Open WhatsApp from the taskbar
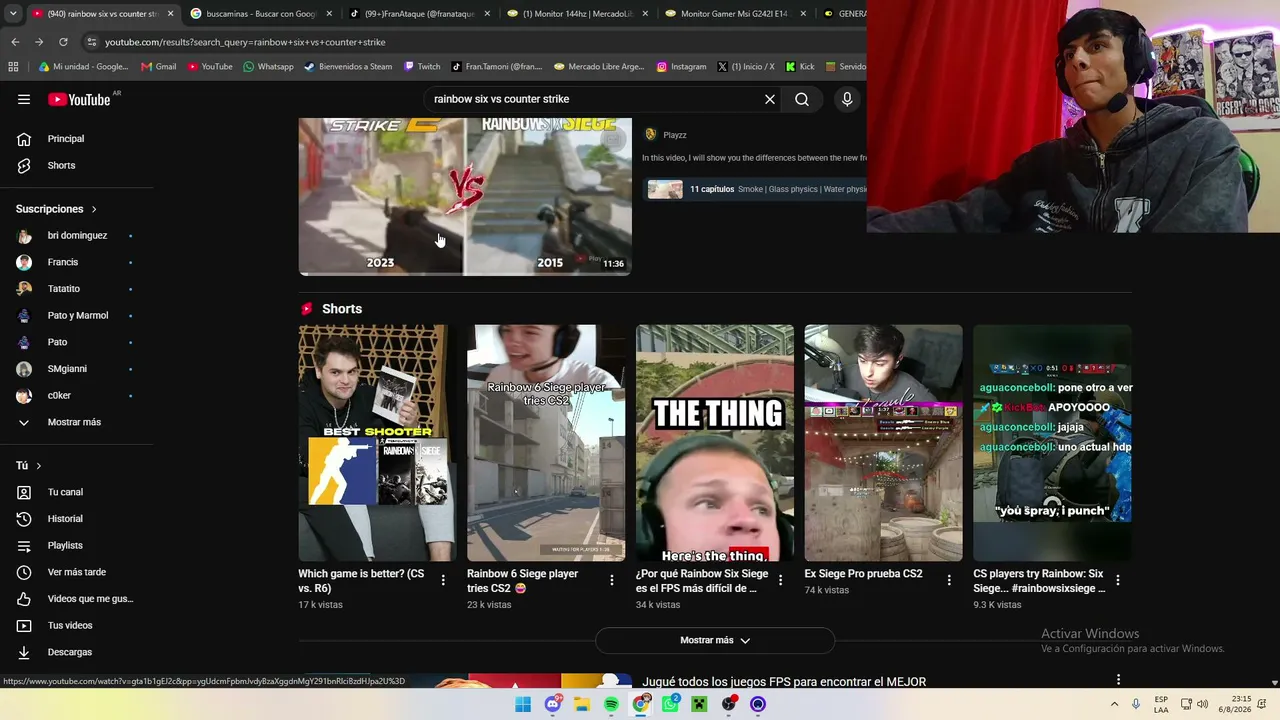 click(670, 704)
